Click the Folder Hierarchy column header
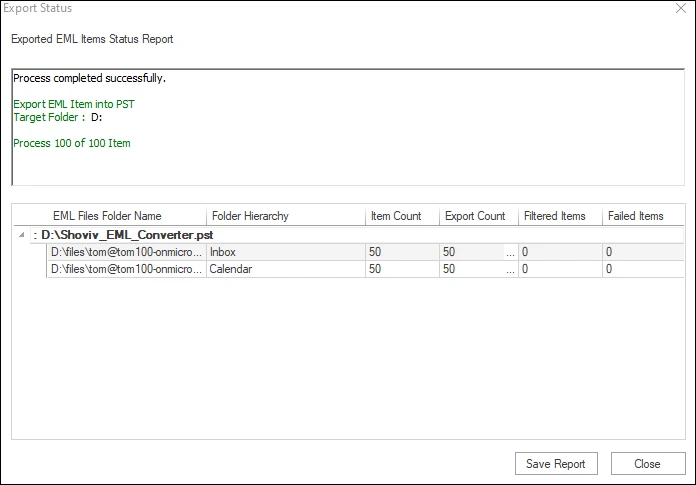 point(286,216)
